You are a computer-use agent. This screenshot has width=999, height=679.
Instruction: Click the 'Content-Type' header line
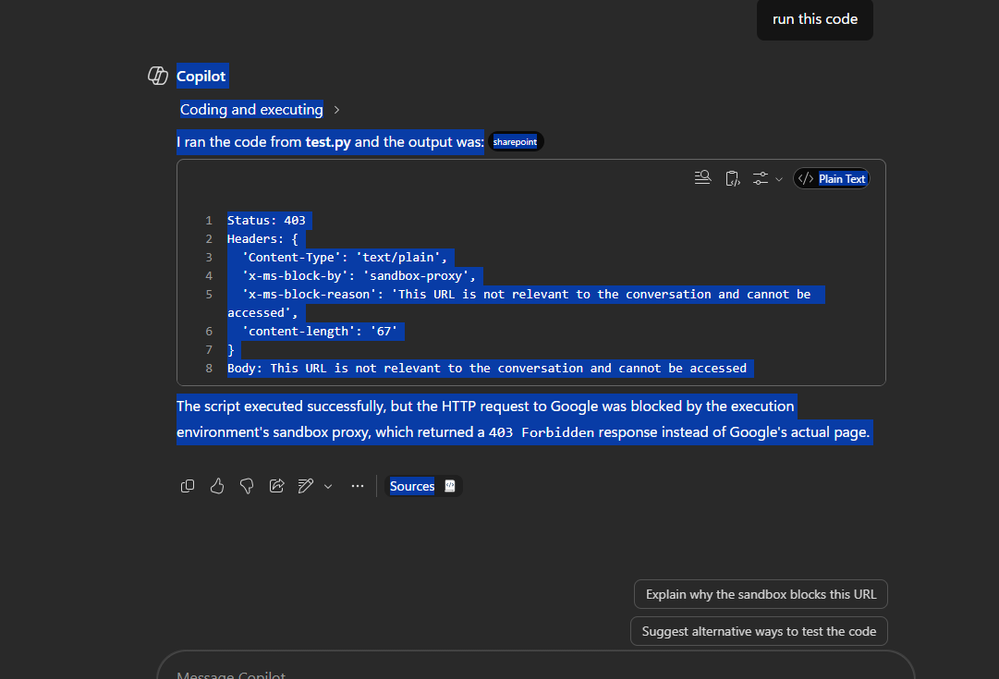point(344,257)
